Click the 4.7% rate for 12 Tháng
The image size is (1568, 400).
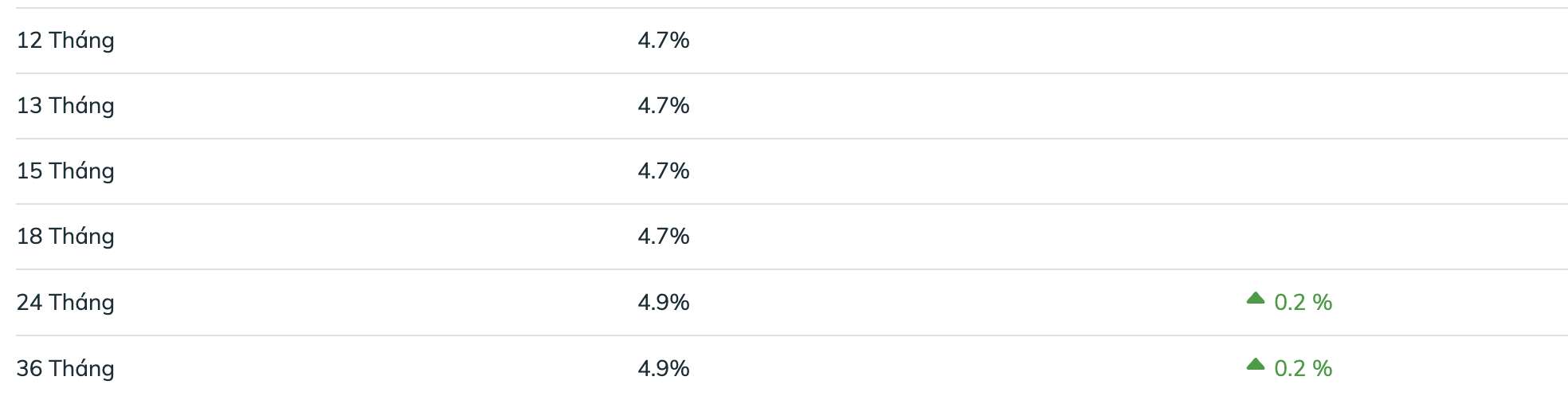664,40
